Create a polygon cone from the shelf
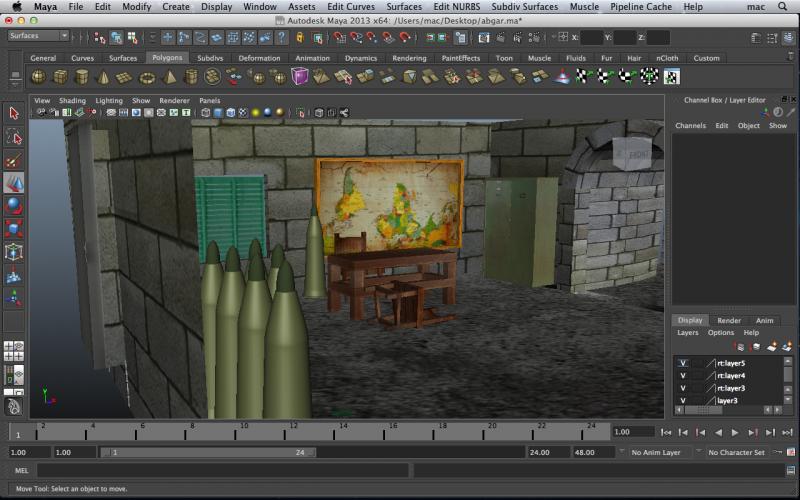800x500 pixels. (104, 77)
